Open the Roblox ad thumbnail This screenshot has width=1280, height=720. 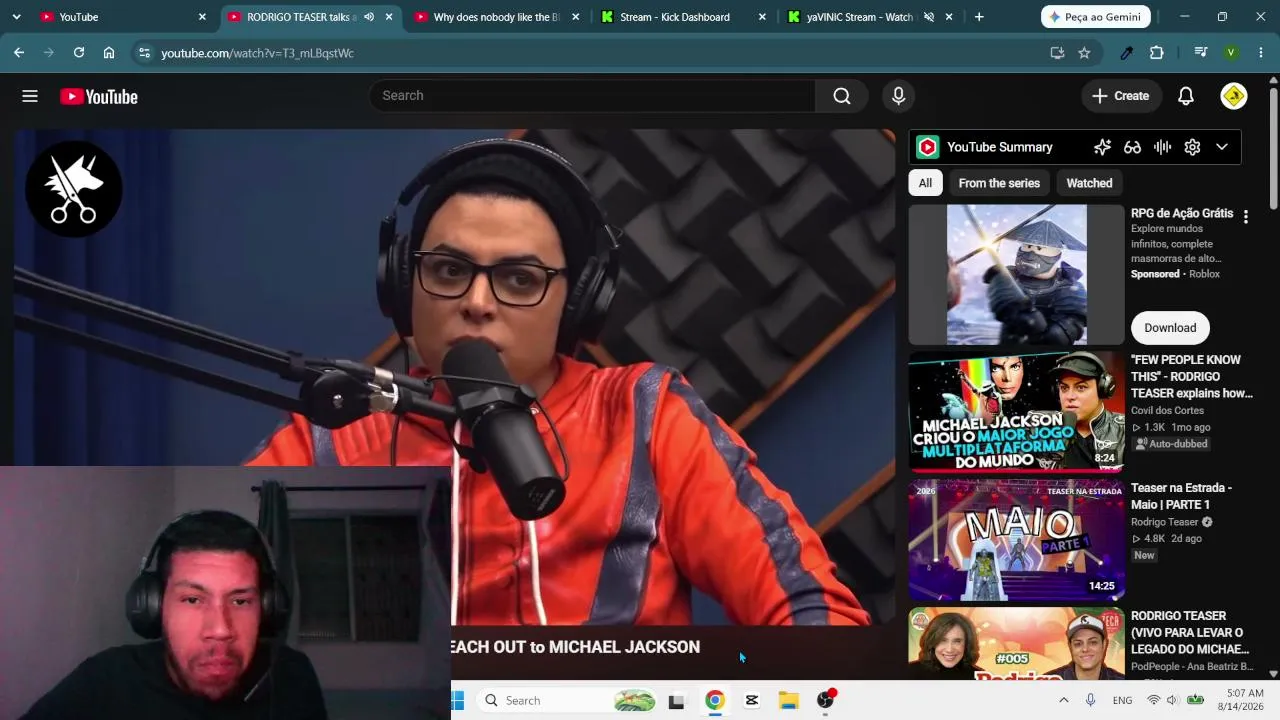click(1016, 275)
